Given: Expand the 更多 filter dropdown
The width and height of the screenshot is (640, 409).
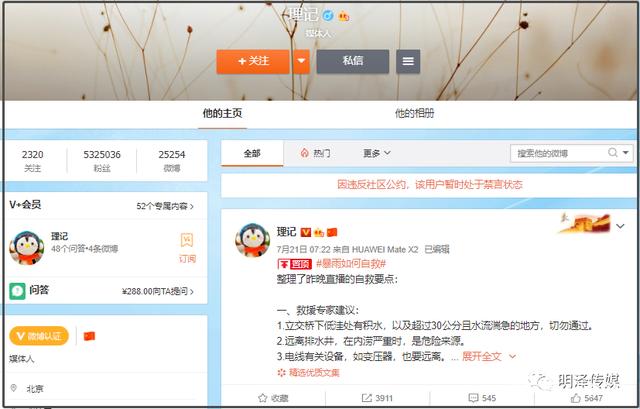Looking at the screenshot, I should click(376, 153).
